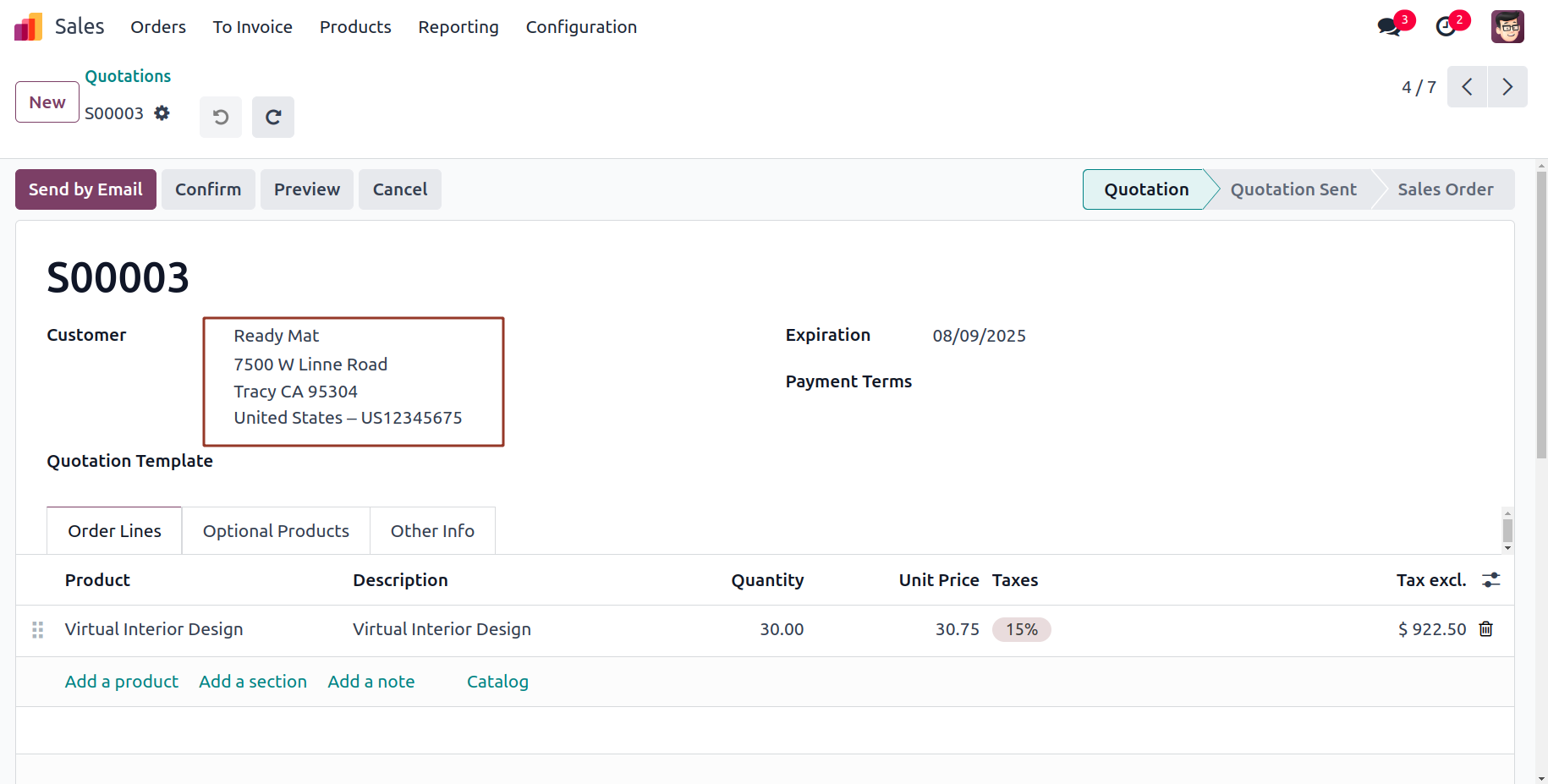
Task: Open the S00003 gear actions menu
Action: pyautogui.click(x=162, y=113)
